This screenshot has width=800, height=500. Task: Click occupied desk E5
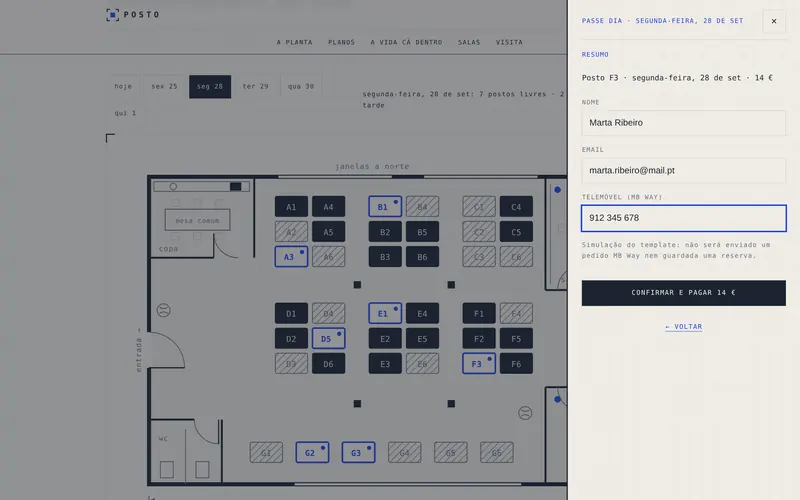pyautogui.click(x=422, y=338)
